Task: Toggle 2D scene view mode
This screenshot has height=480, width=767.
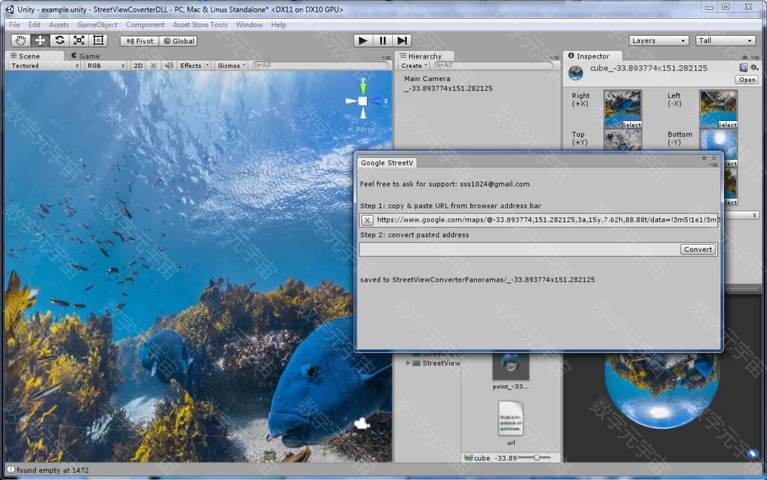Action: point(138,66)
